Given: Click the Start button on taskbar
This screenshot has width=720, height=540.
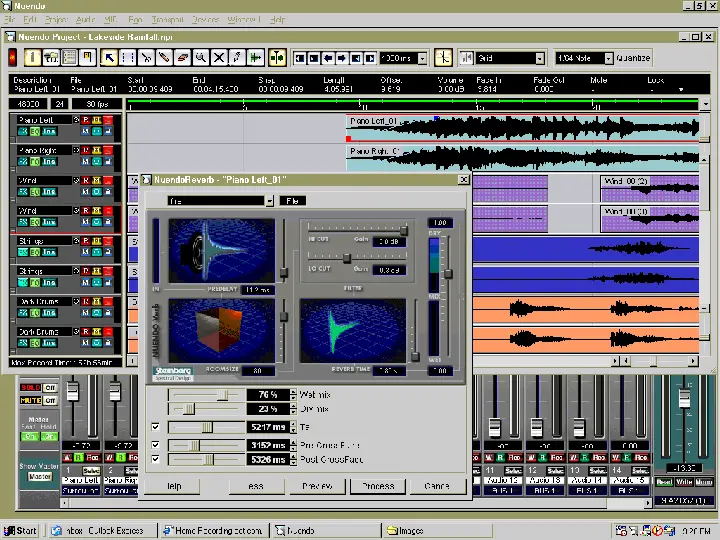Looking at the screenshot, I should coord(20,531).
